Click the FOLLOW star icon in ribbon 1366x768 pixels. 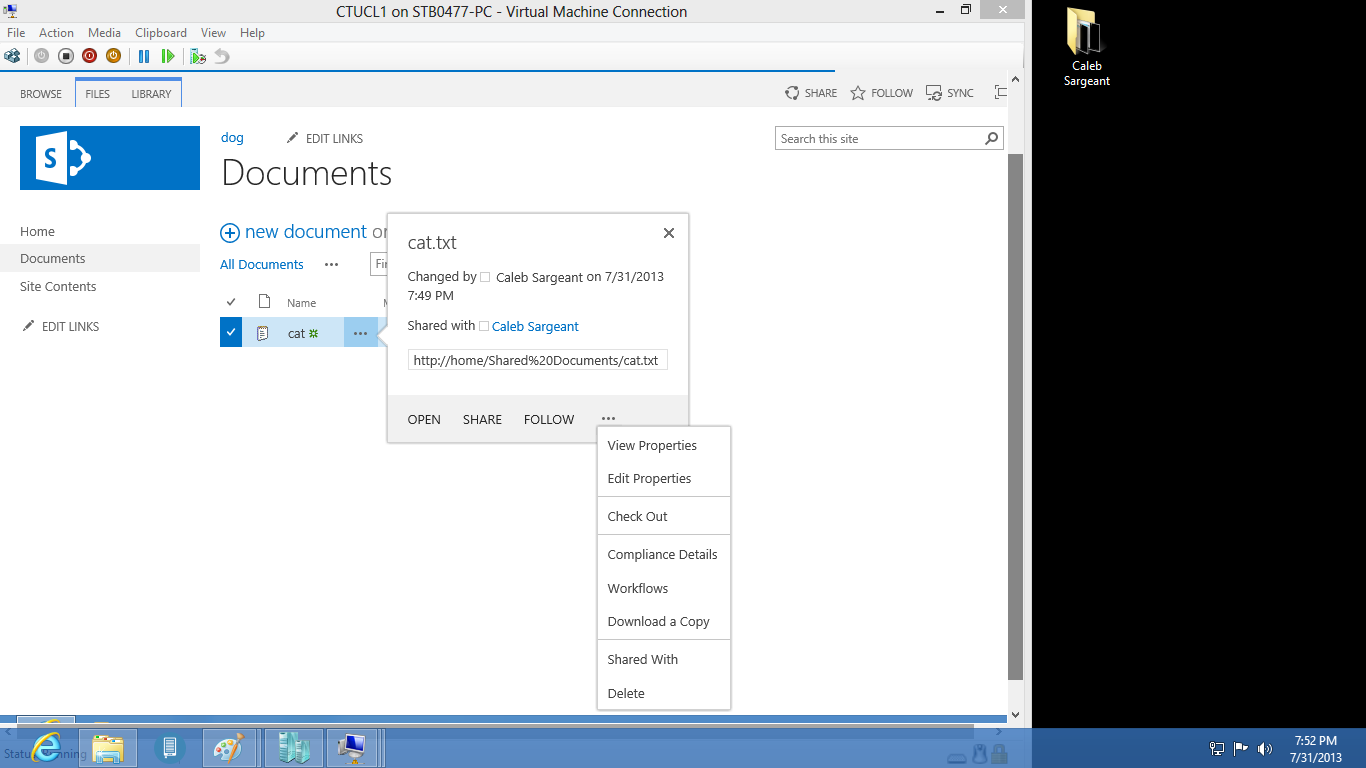(858, 93)
